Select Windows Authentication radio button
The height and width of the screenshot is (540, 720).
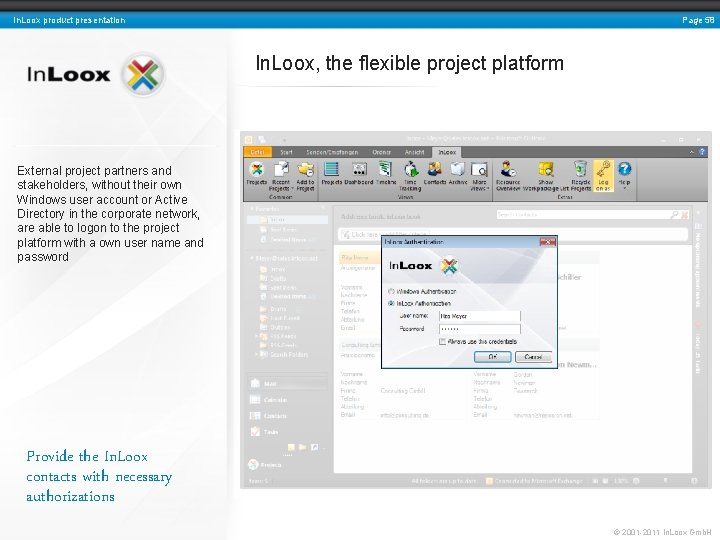pyautogui.click(x=391, y=292)
